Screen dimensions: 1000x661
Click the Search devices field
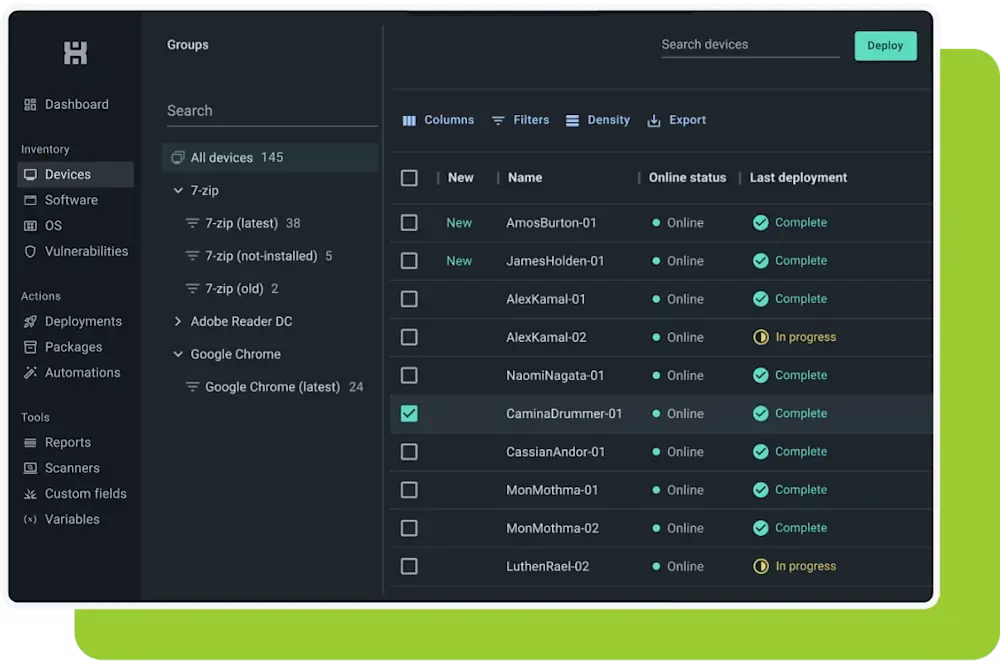[x=750, y=45]
